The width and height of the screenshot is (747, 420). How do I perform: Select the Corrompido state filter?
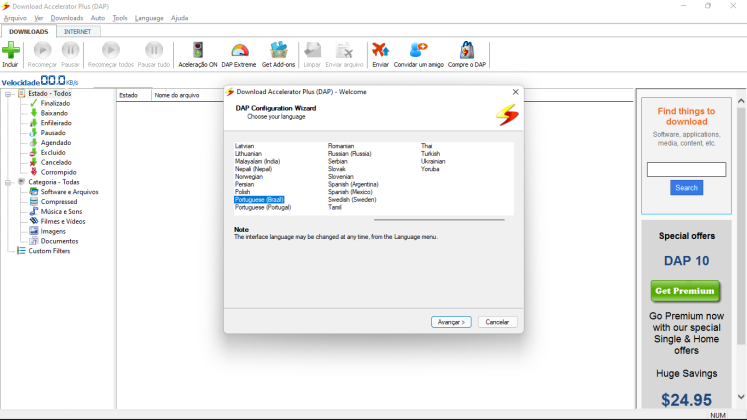point(58,172)
